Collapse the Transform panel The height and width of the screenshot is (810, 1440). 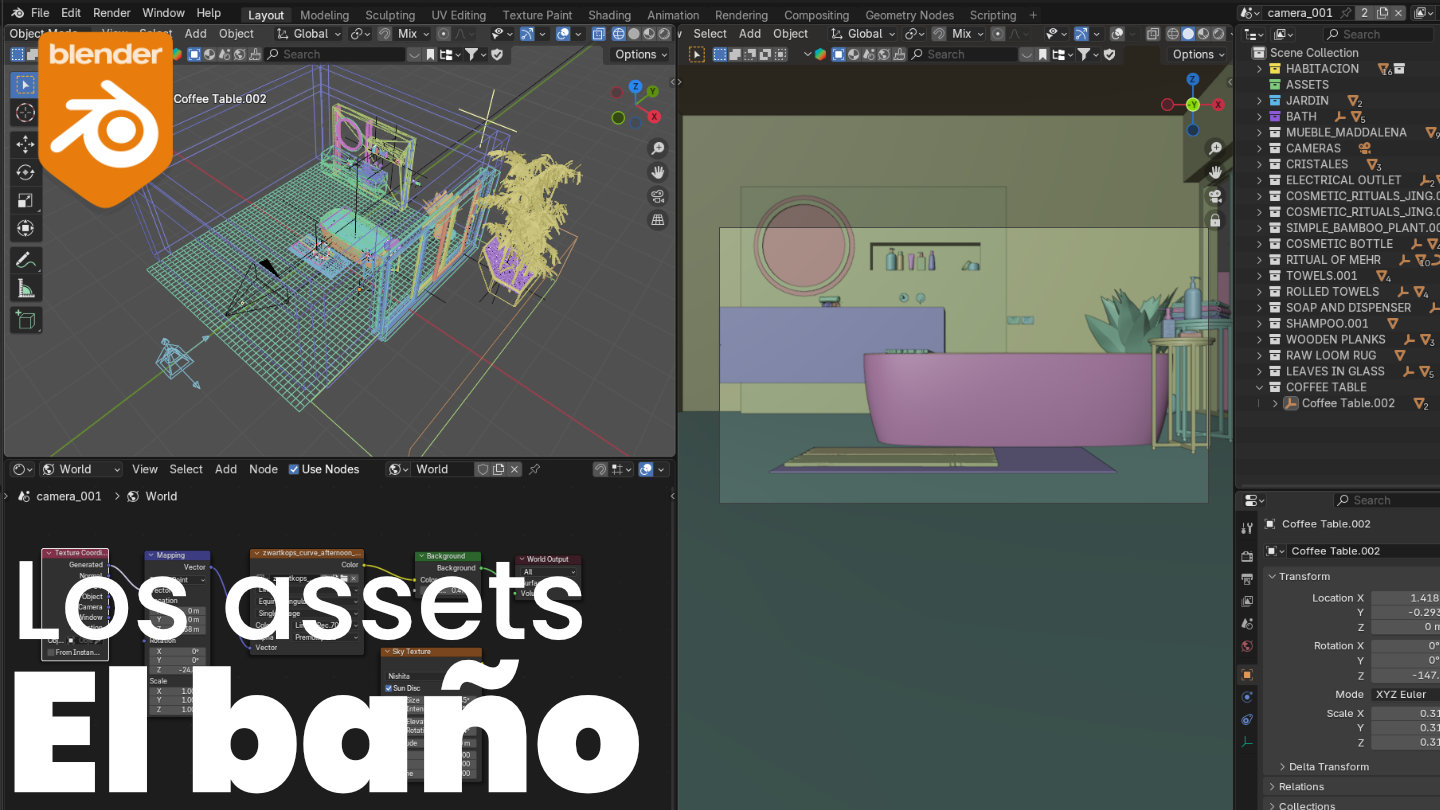[x=1271, y=576]
